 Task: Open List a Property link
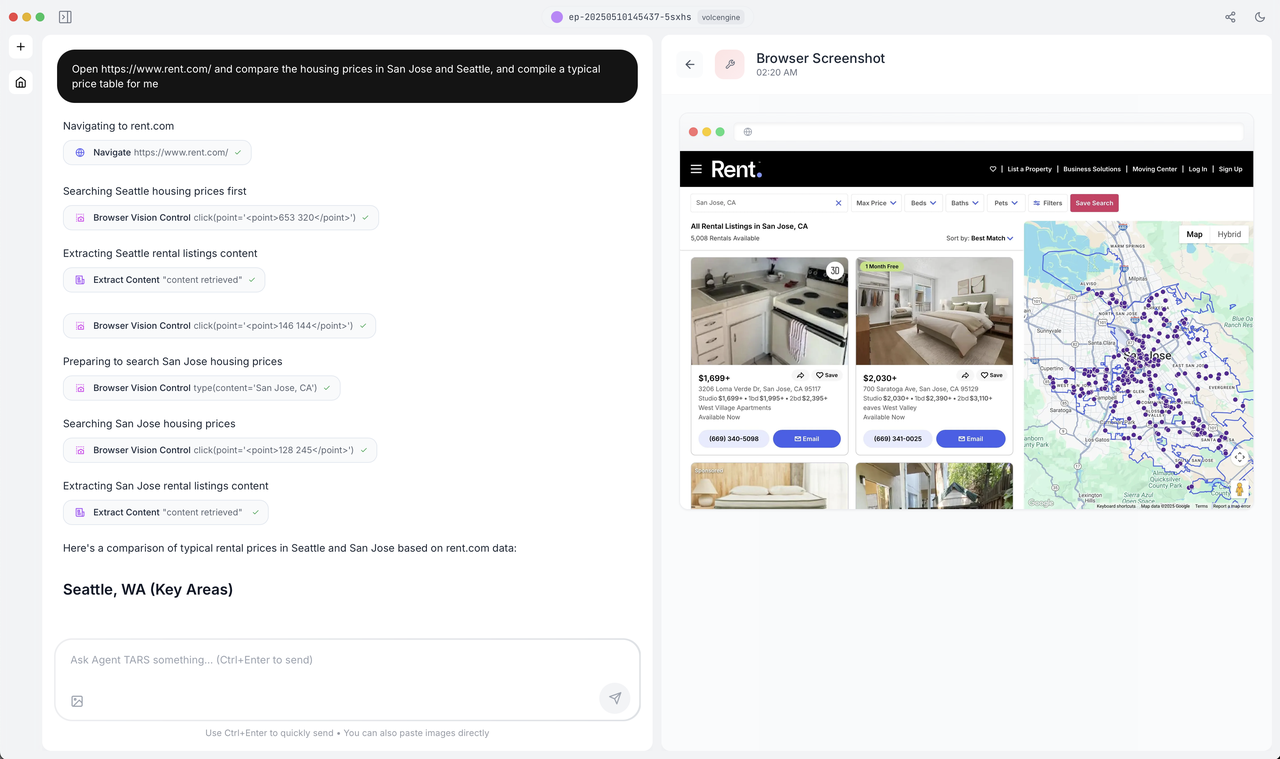pyautogui.click(x=1029, y=169)
